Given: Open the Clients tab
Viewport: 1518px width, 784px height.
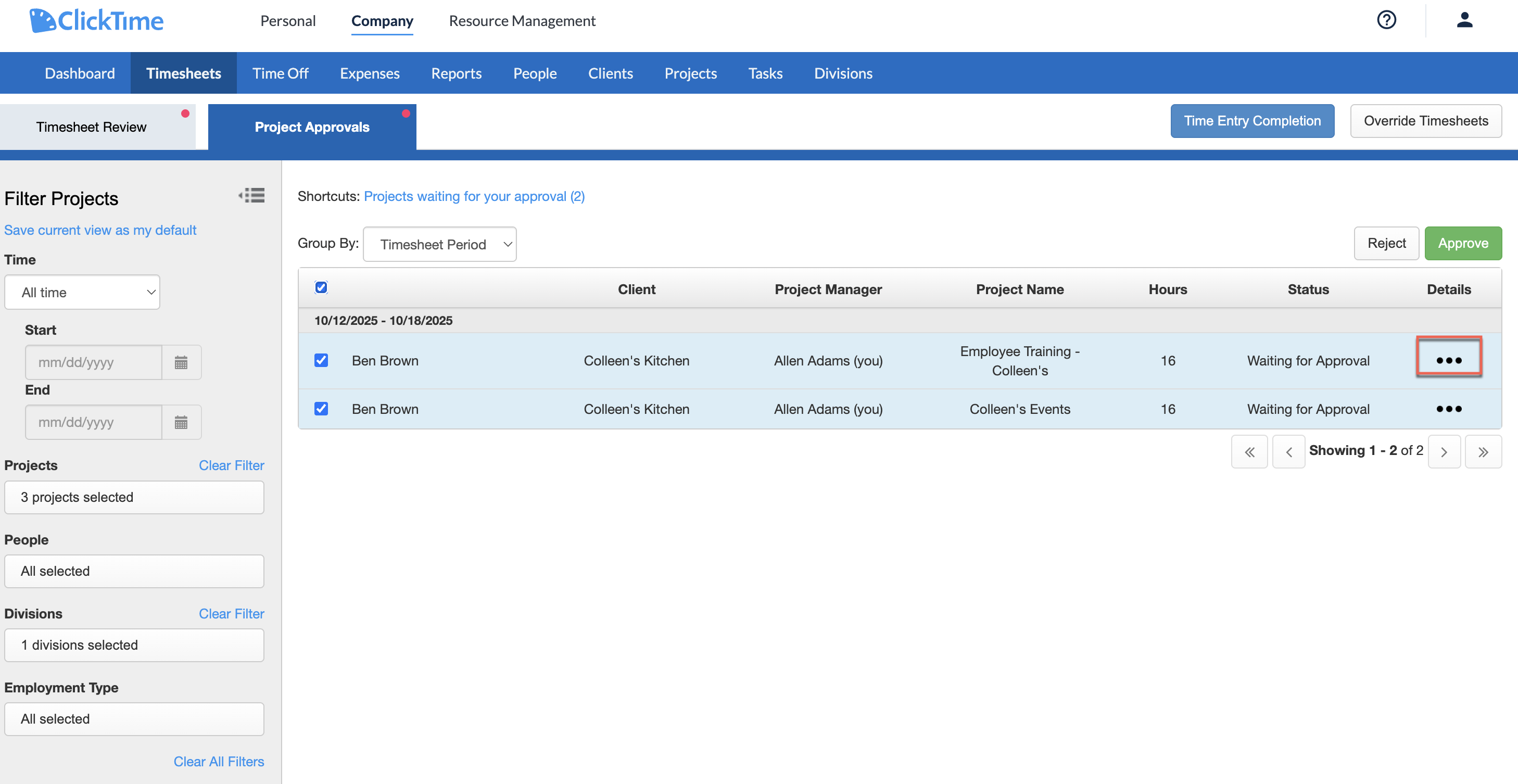Looking at the screenshot, I should pos(611,73).
